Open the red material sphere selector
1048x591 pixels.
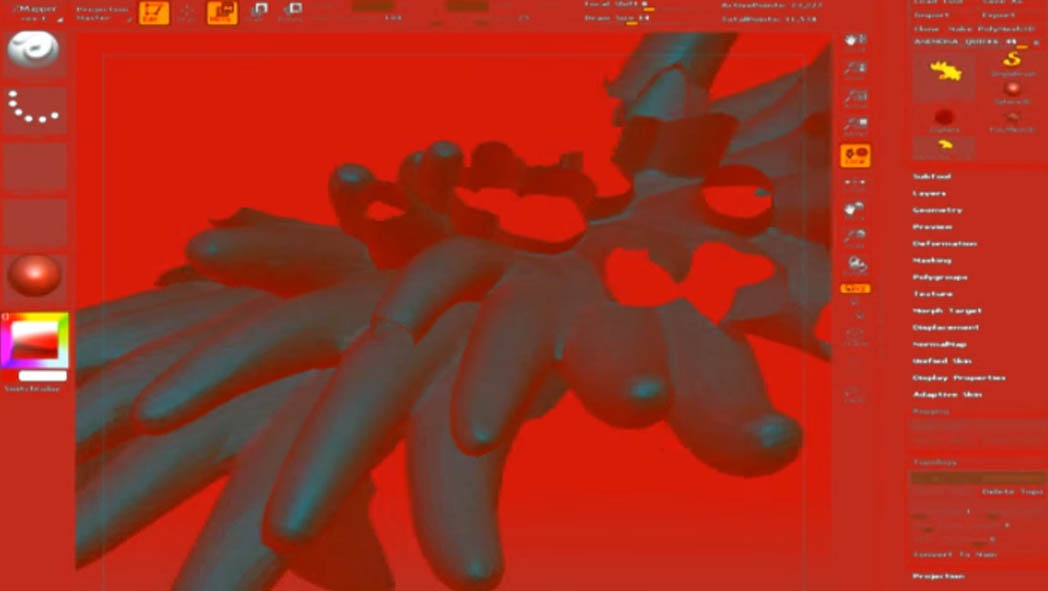34,276
